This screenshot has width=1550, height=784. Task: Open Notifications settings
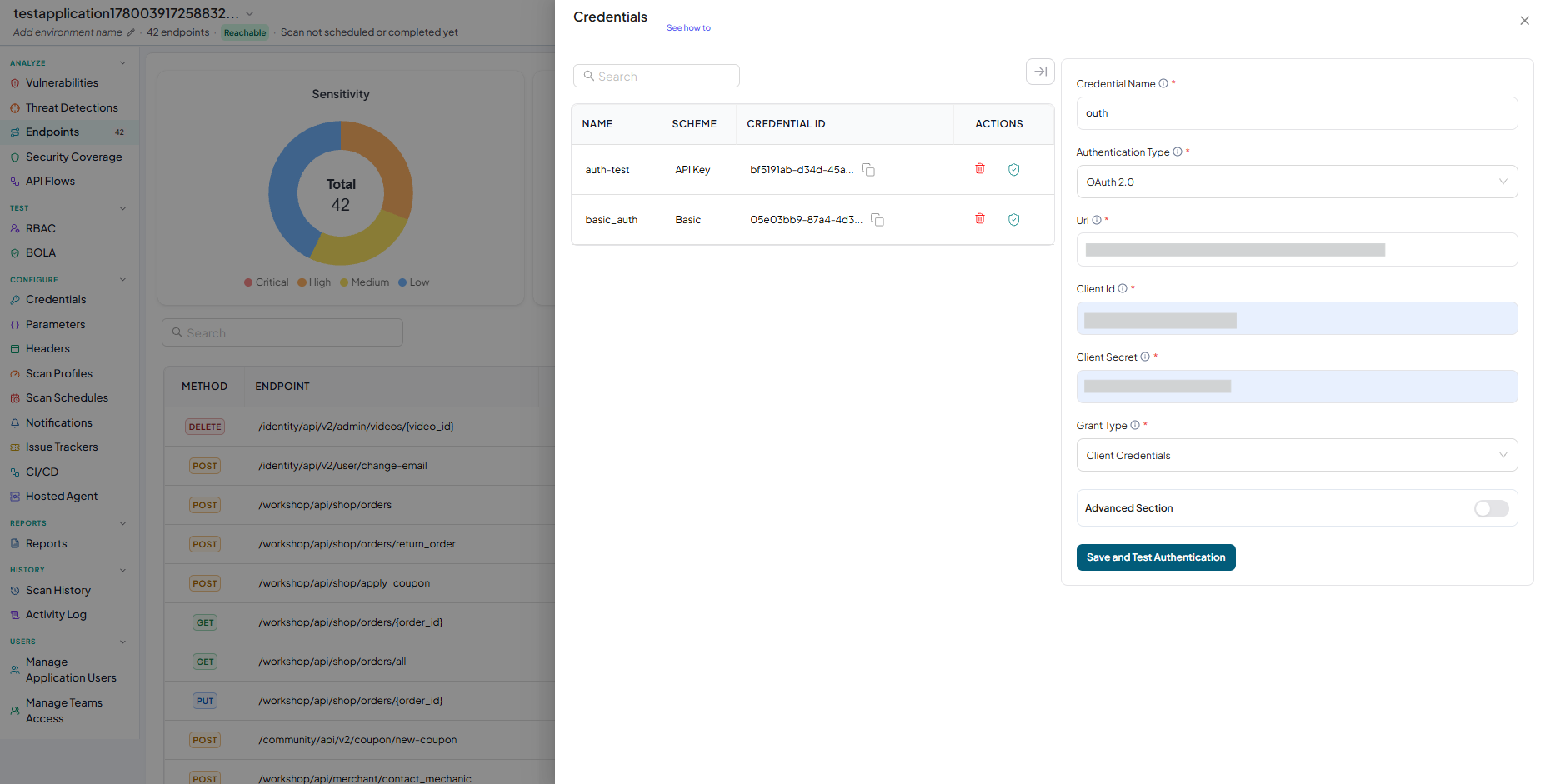[58, 423]
